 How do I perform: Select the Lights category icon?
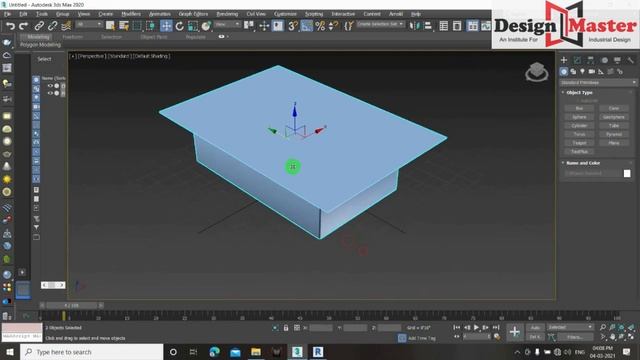(582, 71)
